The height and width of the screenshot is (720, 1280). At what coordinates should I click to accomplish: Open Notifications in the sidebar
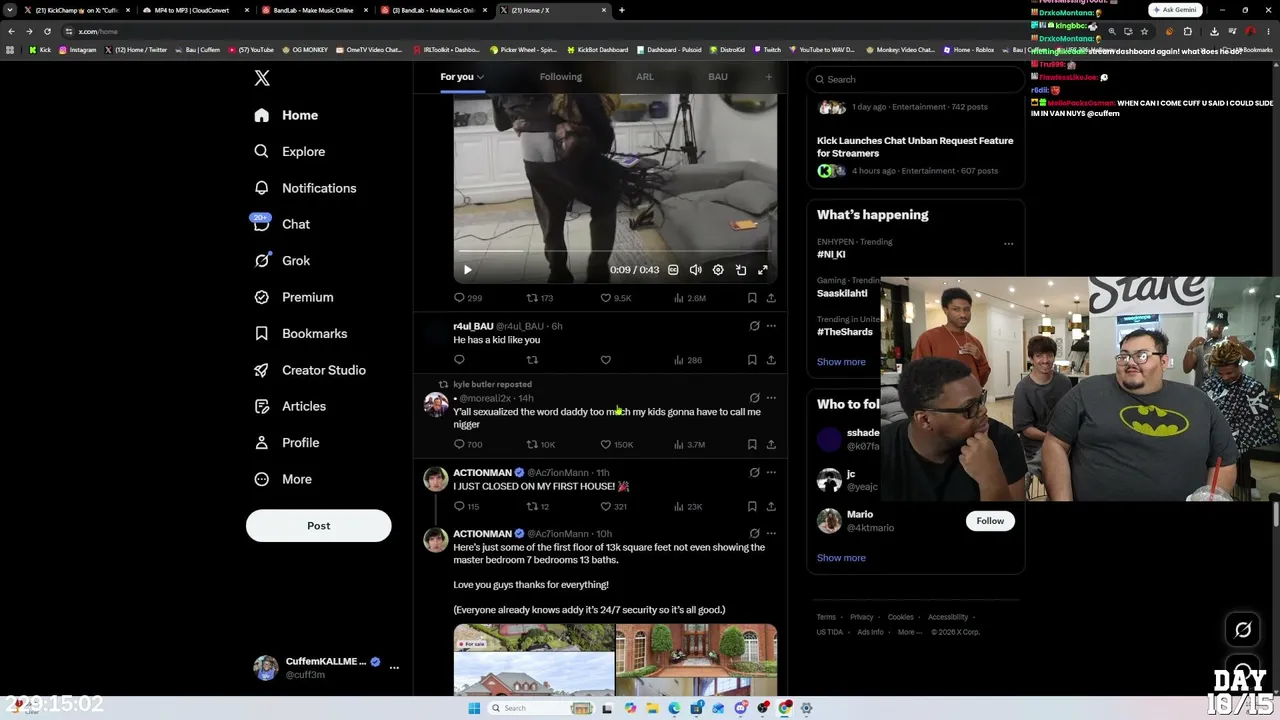pyautogui.click(x=305, y=188)
